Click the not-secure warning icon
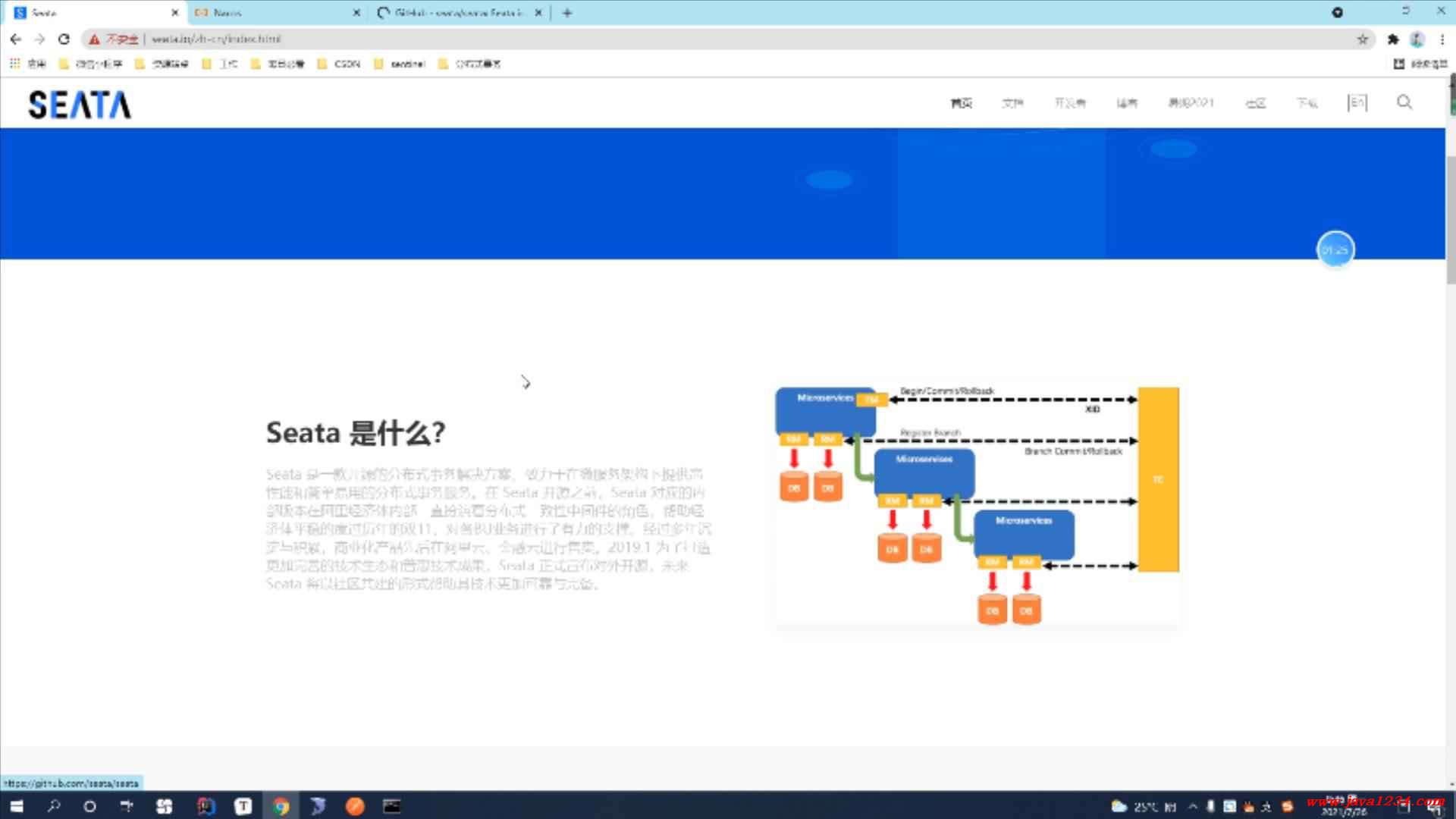Viewport: 1456px width, 819px height. tap(94, 39)
